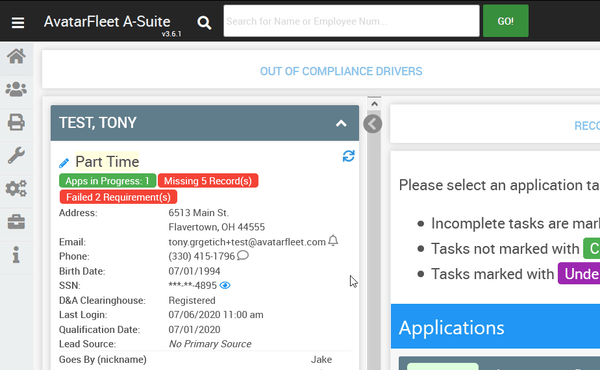
Task: Click the AvatarFleet A-Suite title
Action: pos(107,21)
